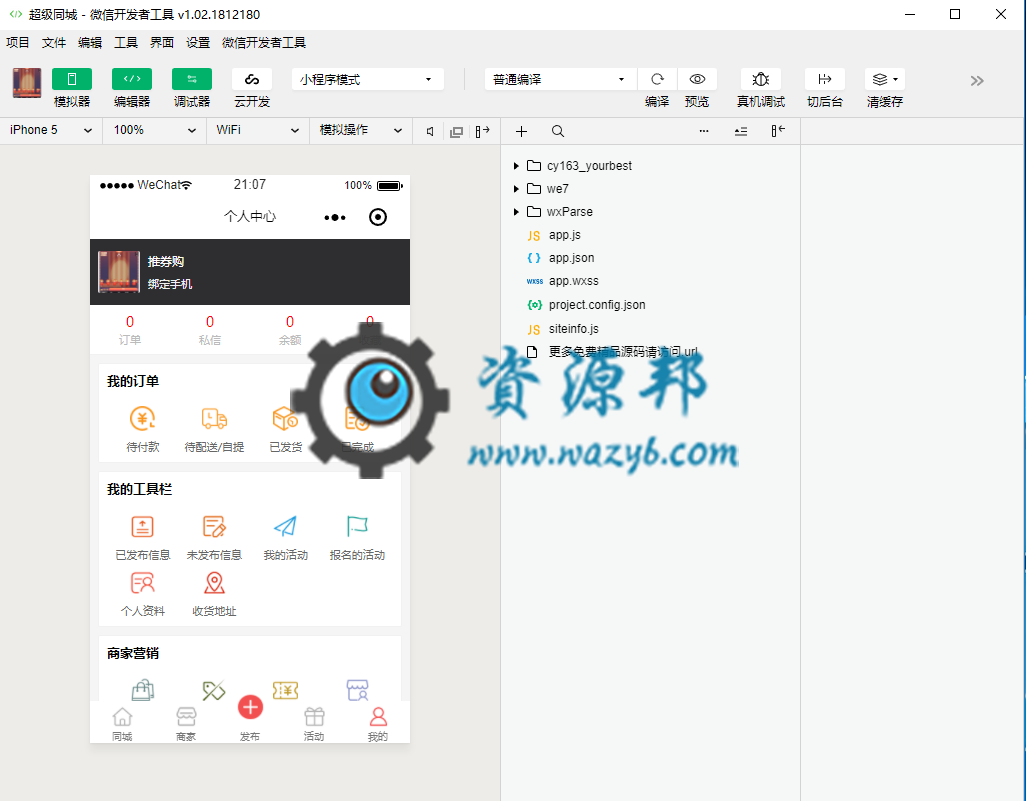Open the 界面 menu
This screenshot has height=801, width=1026.
coord(162,43)
